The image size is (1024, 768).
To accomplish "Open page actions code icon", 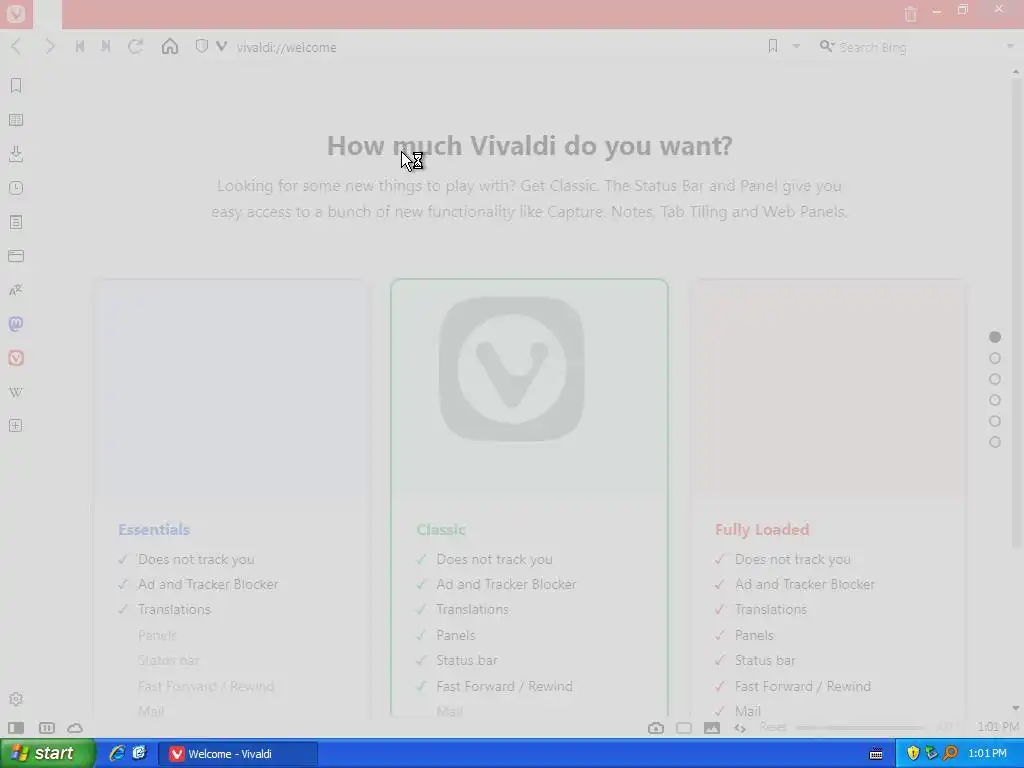I will (740, 728).
